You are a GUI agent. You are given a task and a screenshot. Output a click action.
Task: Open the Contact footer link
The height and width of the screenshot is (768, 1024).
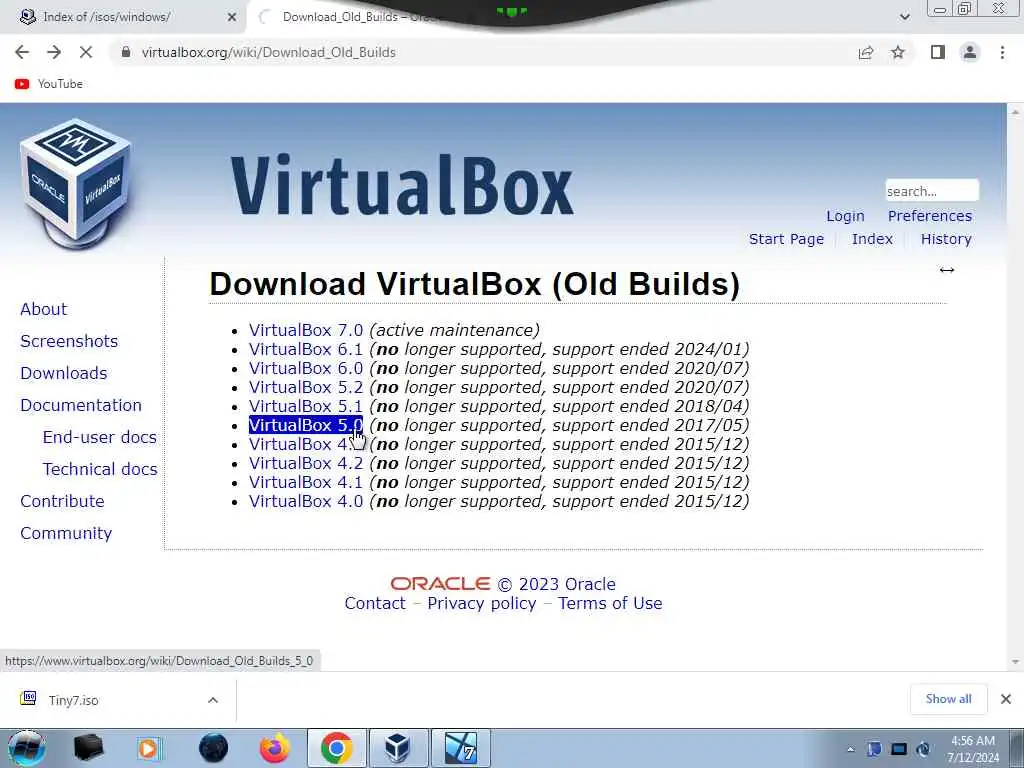pyautogui.click(x=375, y=603)
